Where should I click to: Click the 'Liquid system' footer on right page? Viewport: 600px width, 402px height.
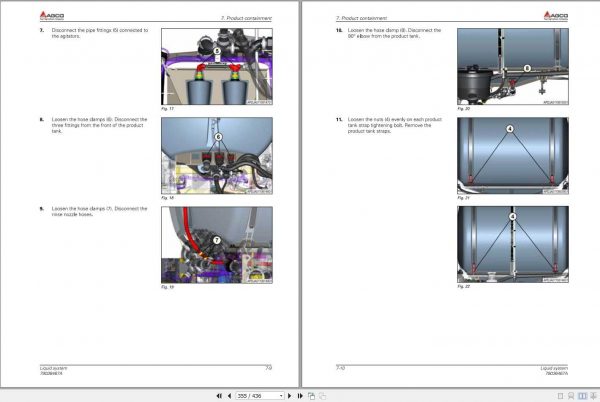[554, 368]
